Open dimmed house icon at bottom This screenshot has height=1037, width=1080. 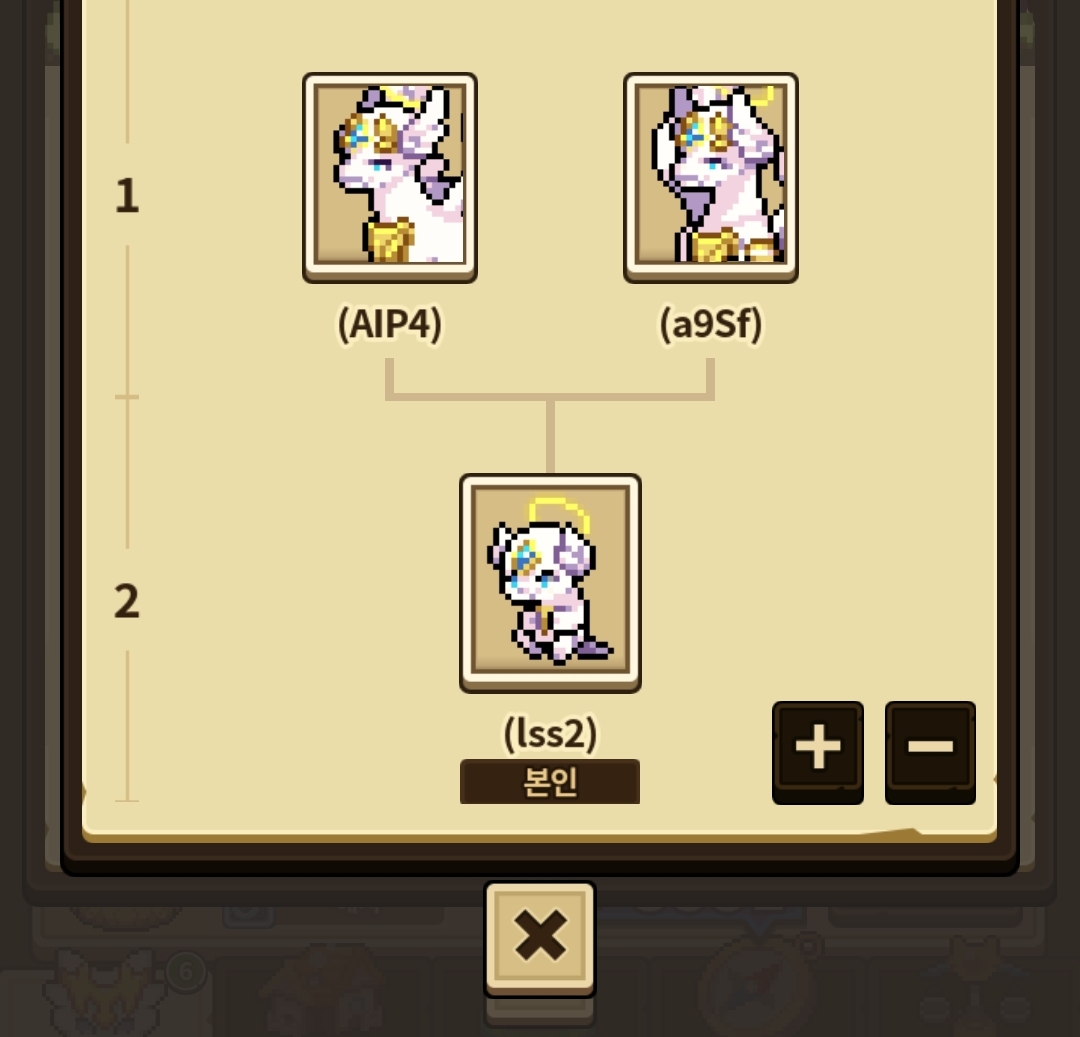(324, 992)
